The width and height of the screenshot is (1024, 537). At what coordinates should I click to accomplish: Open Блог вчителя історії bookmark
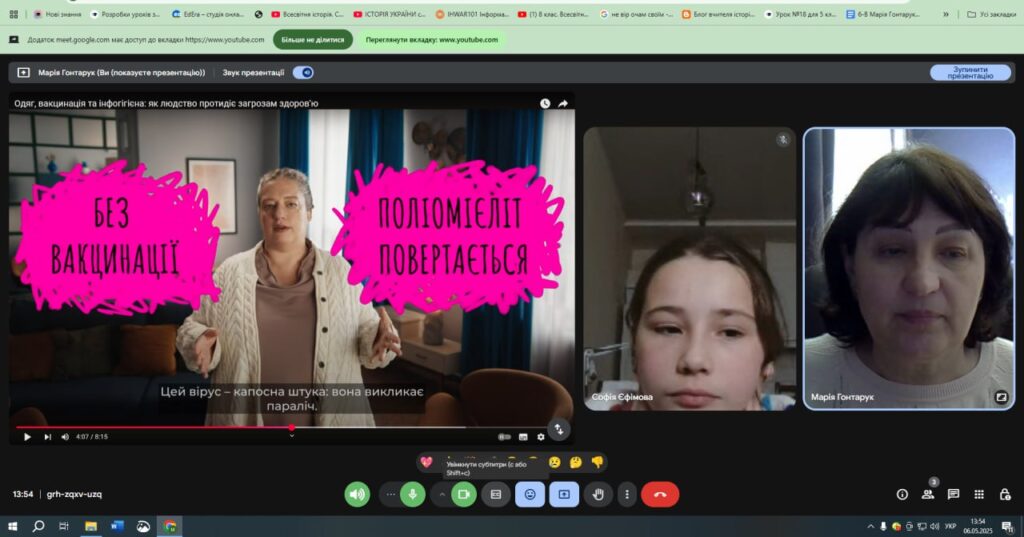(x=718, y=14)
